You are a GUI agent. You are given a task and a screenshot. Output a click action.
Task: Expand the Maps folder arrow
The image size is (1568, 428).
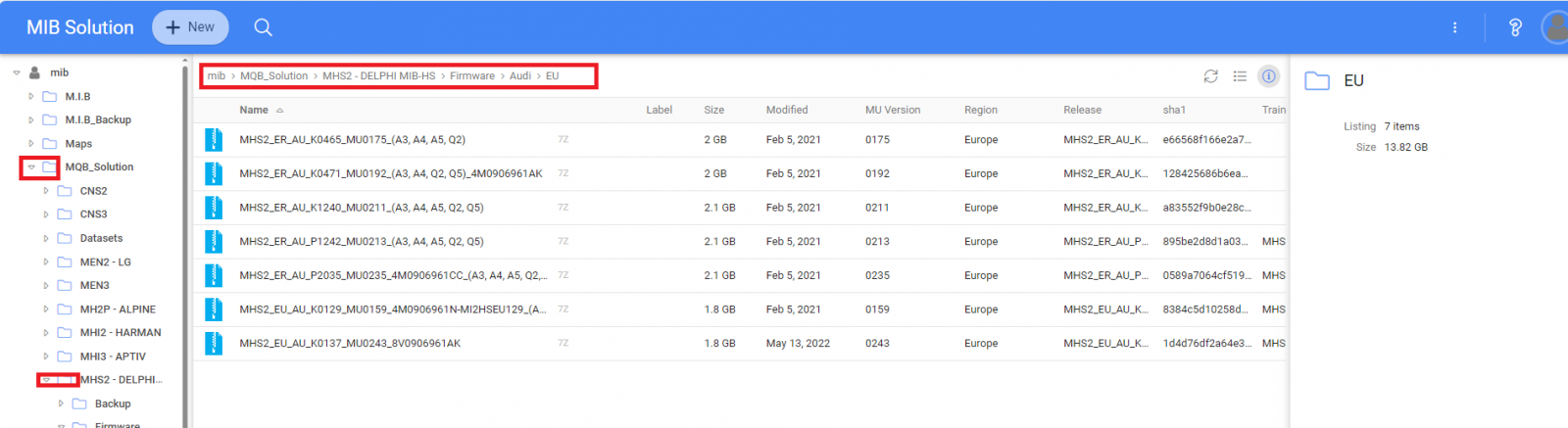tap(31, 143)
